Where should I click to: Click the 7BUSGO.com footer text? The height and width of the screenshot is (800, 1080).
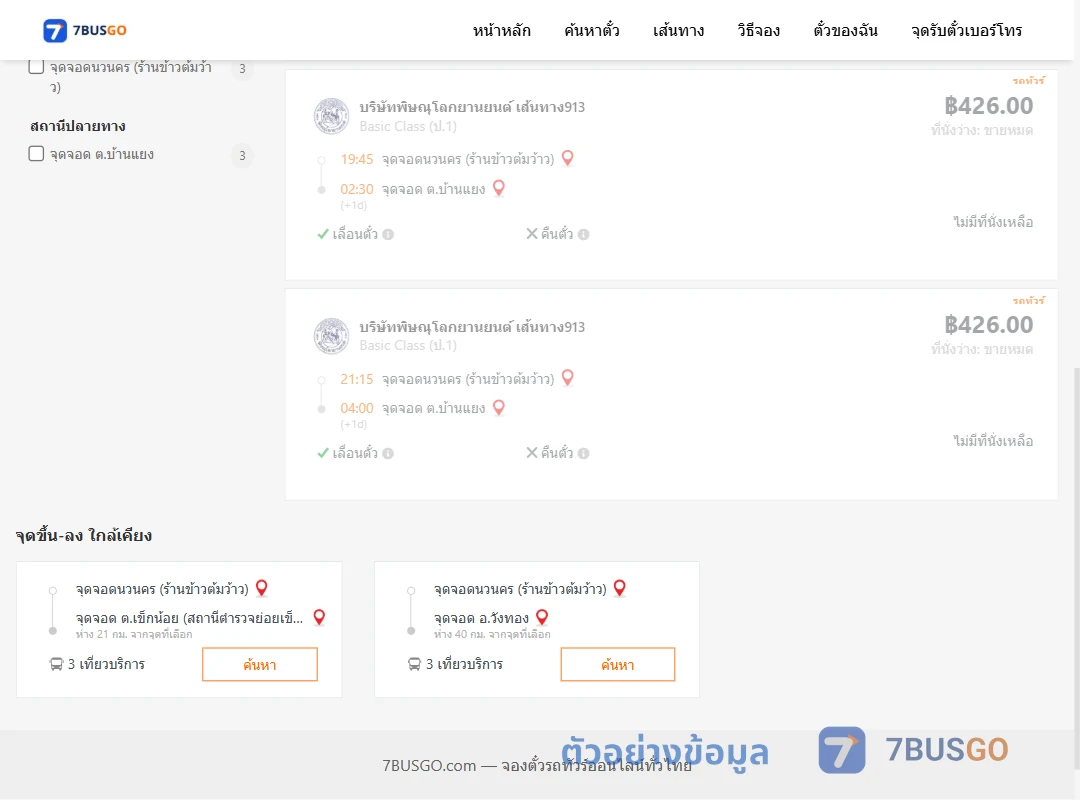click(x=537, y=766)
